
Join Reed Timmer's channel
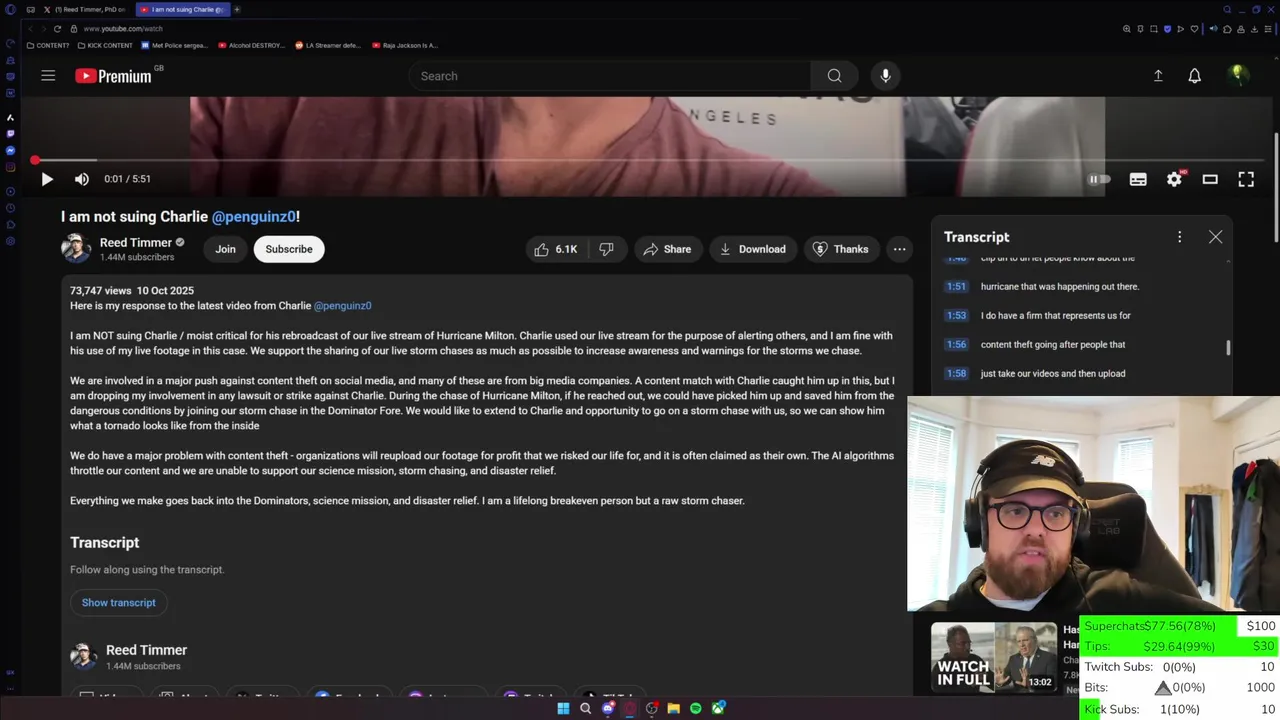coord(225,249)
